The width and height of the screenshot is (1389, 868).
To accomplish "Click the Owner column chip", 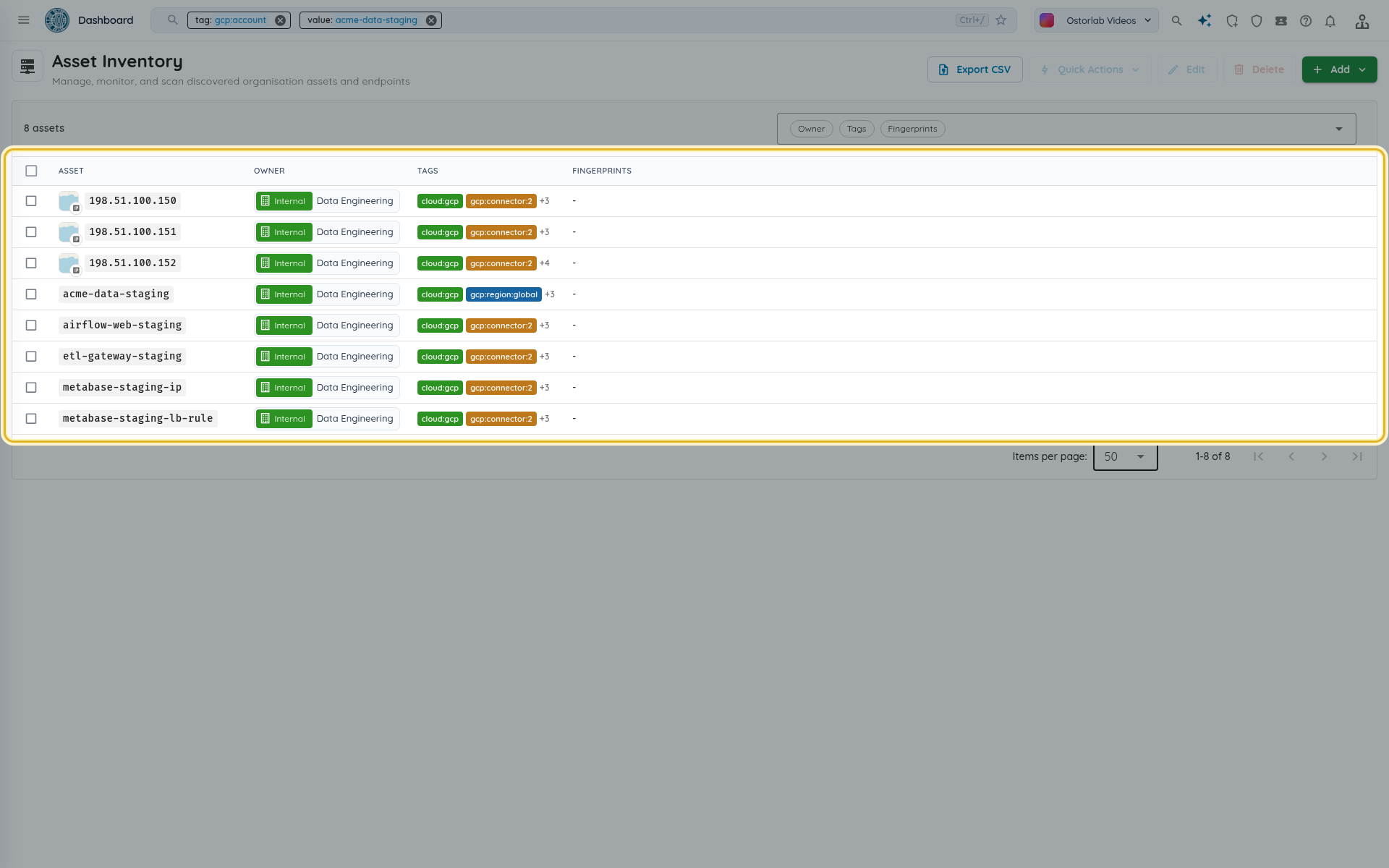I will click(811, 129).
